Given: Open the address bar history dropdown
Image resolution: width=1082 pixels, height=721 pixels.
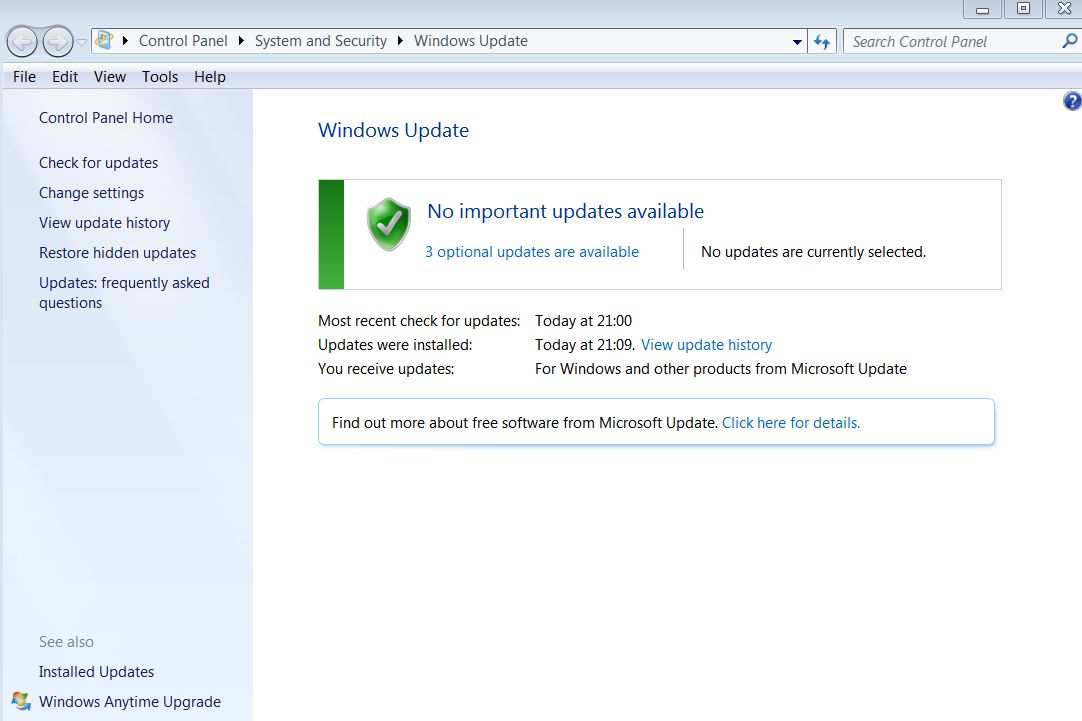Looking at the screenshot, I should click(x=797, y=41).
